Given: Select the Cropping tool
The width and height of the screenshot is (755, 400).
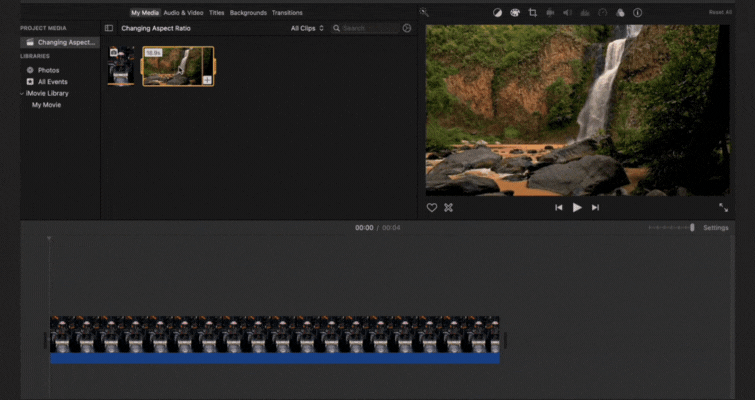Looking at the screenshot, I should [x=532, y=13].
